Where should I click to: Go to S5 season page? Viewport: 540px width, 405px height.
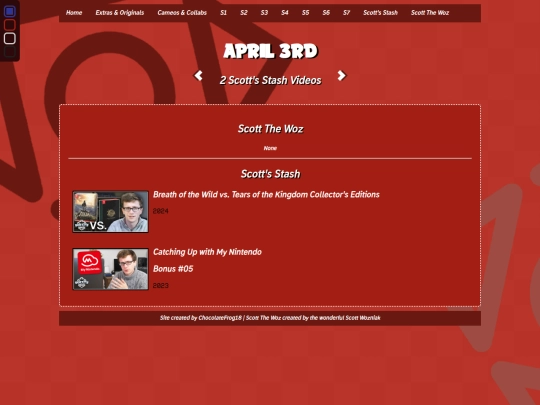pyautogui.click(x=305, y=13)
